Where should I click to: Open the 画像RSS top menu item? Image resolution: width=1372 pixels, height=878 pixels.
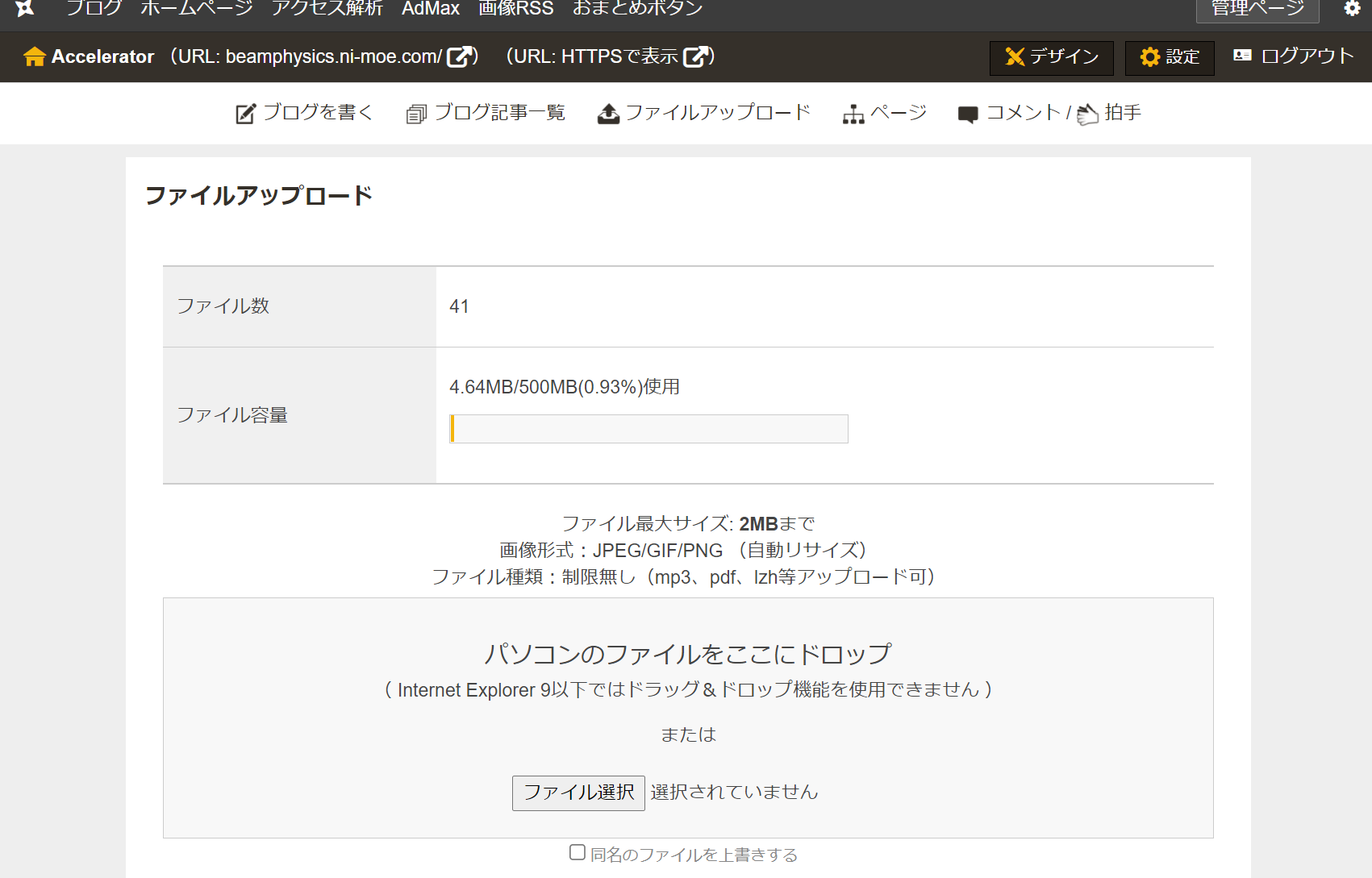515,8
